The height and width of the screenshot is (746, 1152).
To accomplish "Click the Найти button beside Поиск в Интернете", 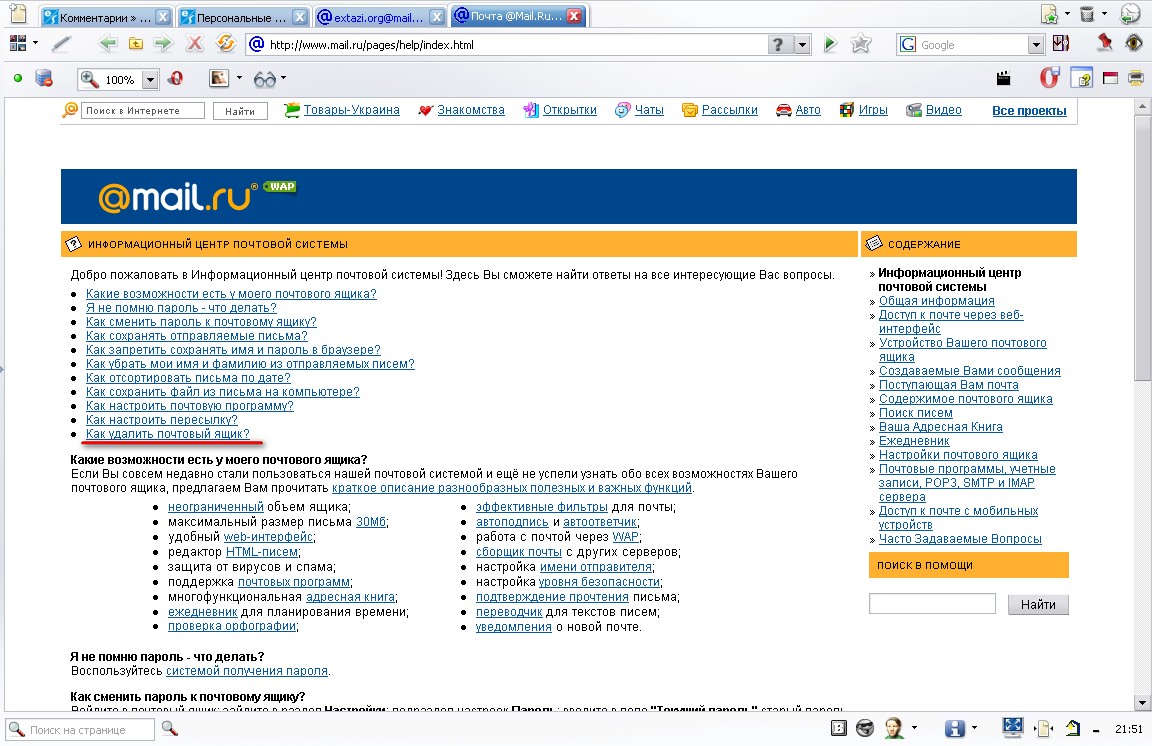I will pyautogui.click(x=240, y=111).
